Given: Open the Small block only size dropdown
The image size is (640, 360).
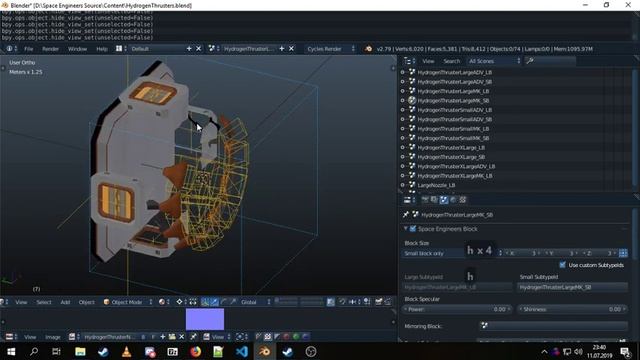Looking at the screenshot, I should (453, 253).
